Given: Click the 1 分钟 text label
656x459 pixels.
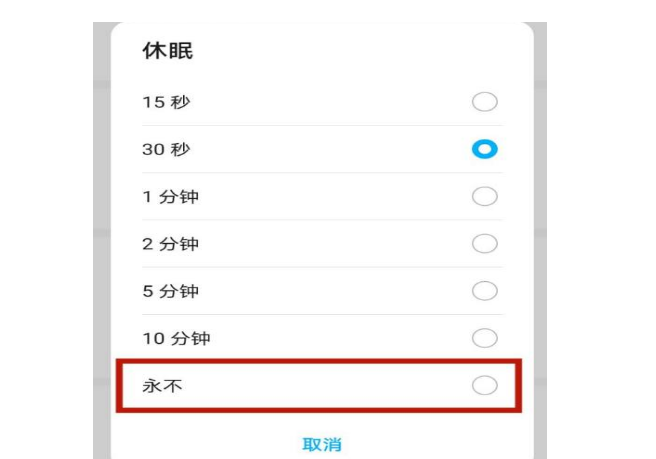Looking at the screenshot, I should pyautogui.click(x=171, y=197).
